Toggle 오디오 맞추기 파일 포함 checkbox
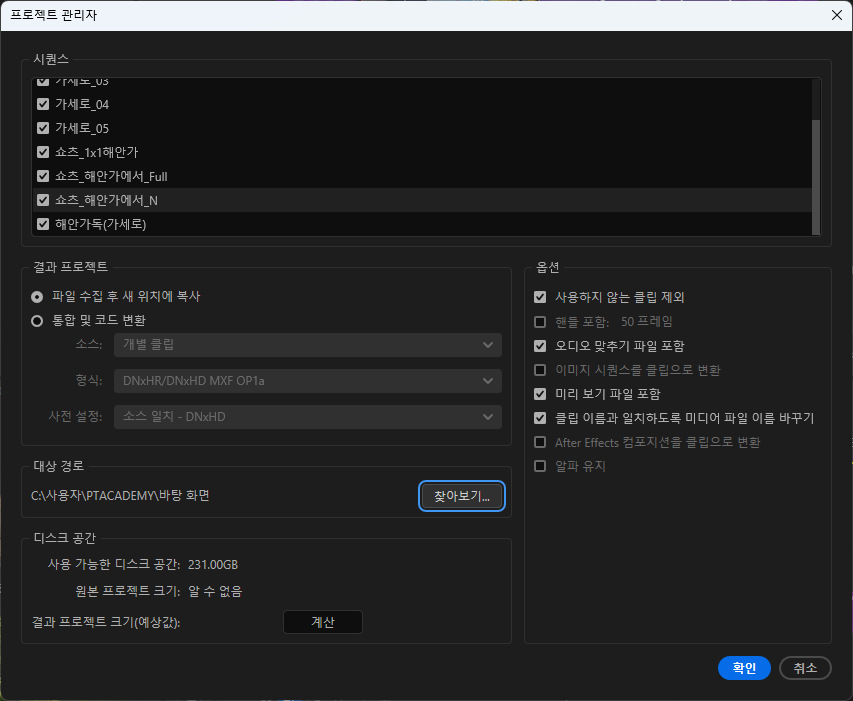 tap(540, 346)
